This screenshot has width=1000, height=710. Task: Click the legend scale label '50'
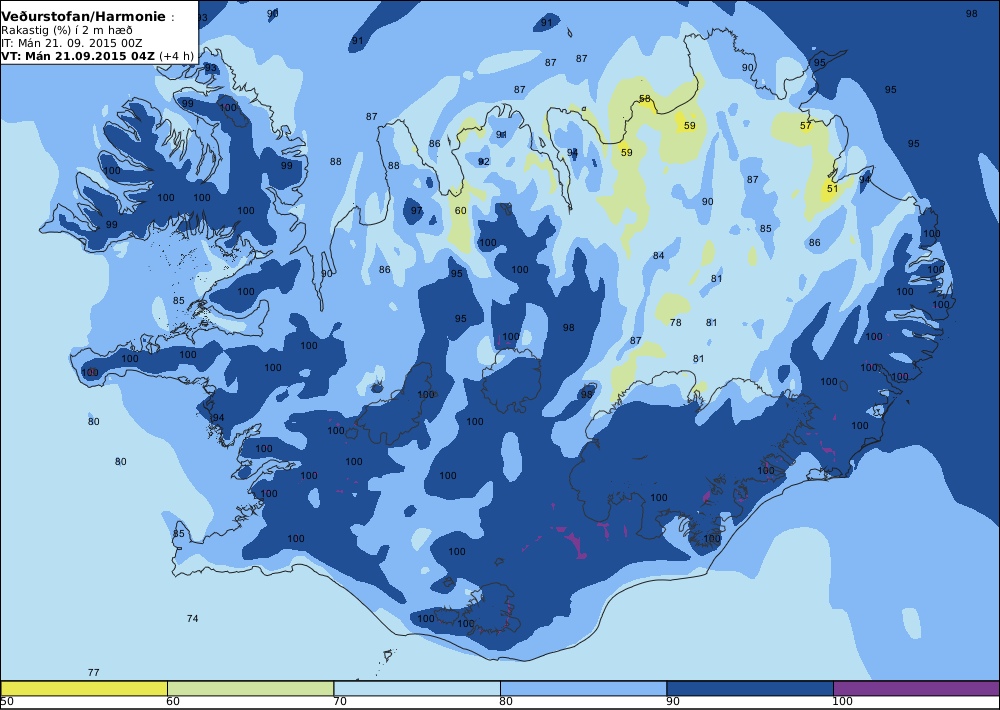click(7, 702)
